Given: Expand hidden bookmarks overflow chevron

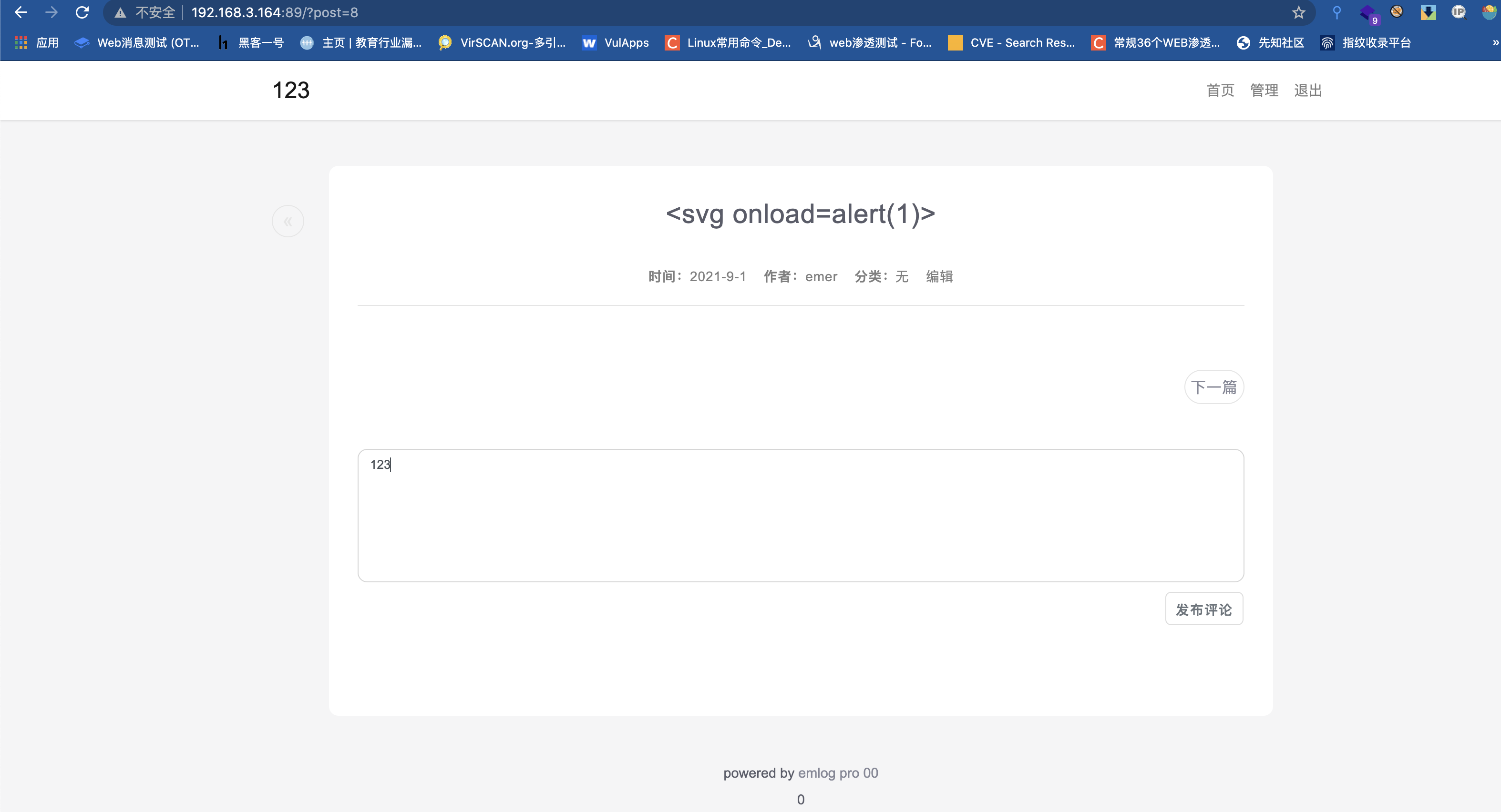Looking at the screenshot, I should 1495,42.
